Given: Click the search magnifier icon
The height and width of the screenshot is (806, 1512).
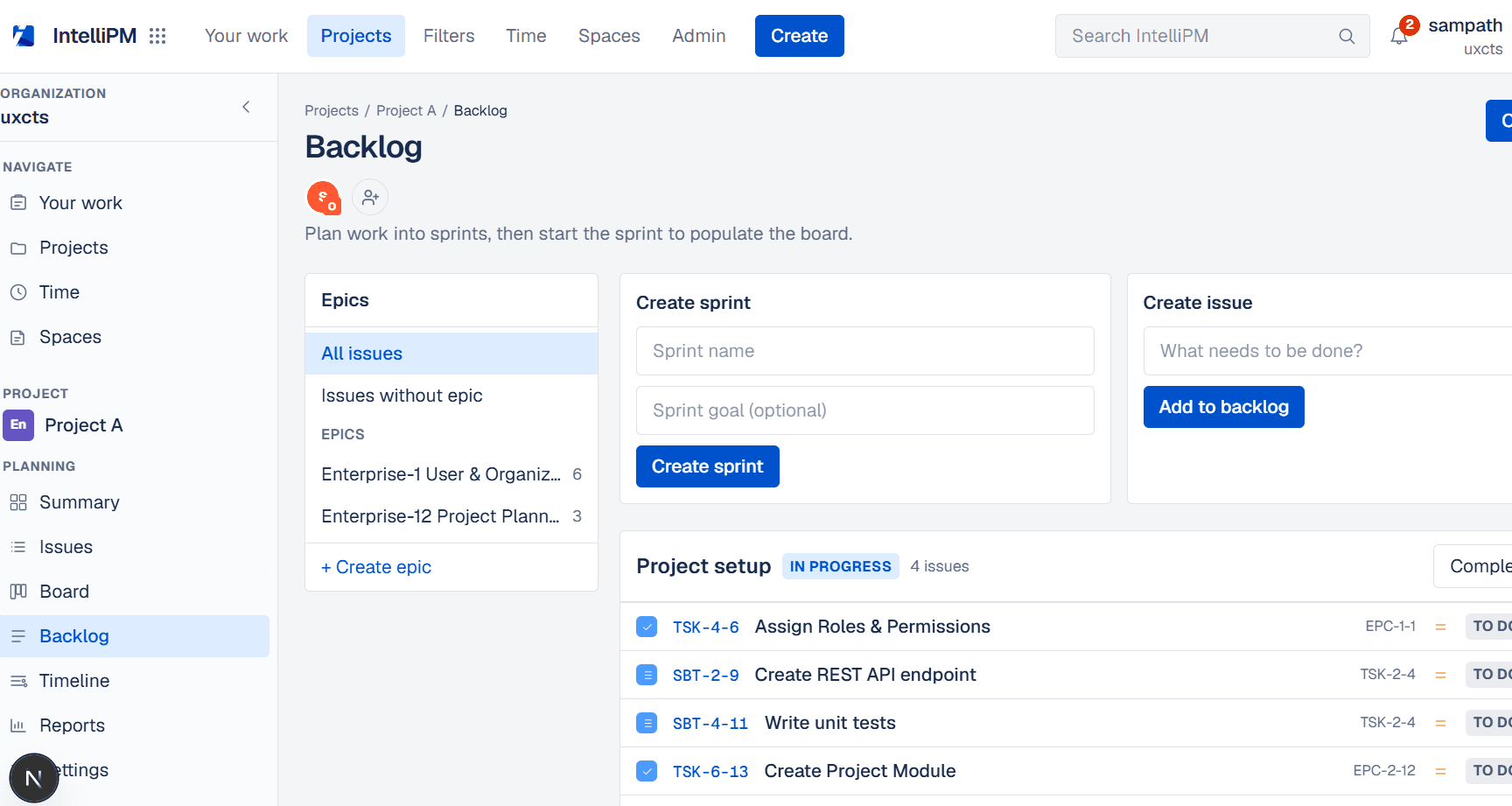Looking at the screenshot, I should pyautogui.click(x=1347, y=36).
